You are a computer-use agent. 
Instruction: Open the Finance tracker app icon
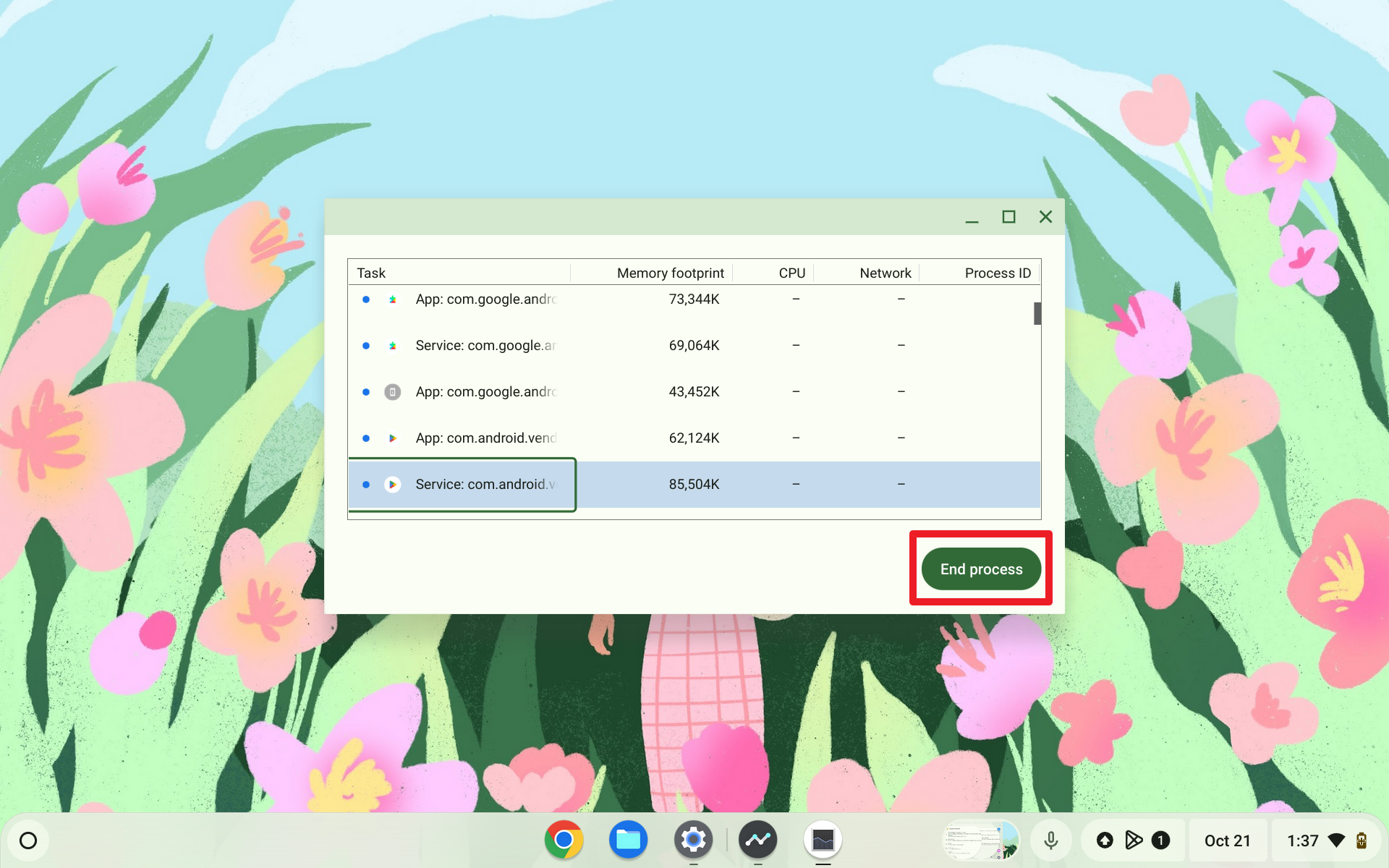tap(758, 839)
